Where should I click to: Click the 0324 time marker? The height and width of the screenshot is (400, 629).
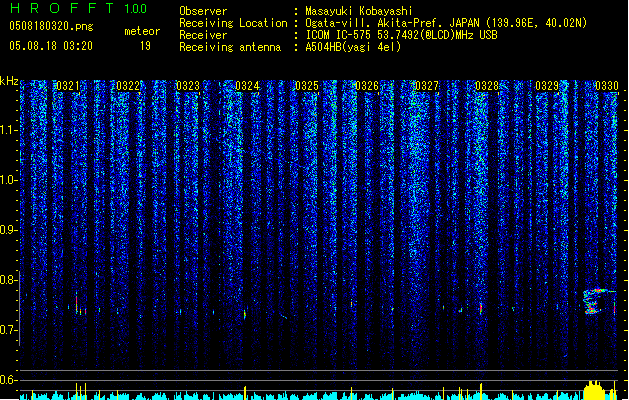247,86
